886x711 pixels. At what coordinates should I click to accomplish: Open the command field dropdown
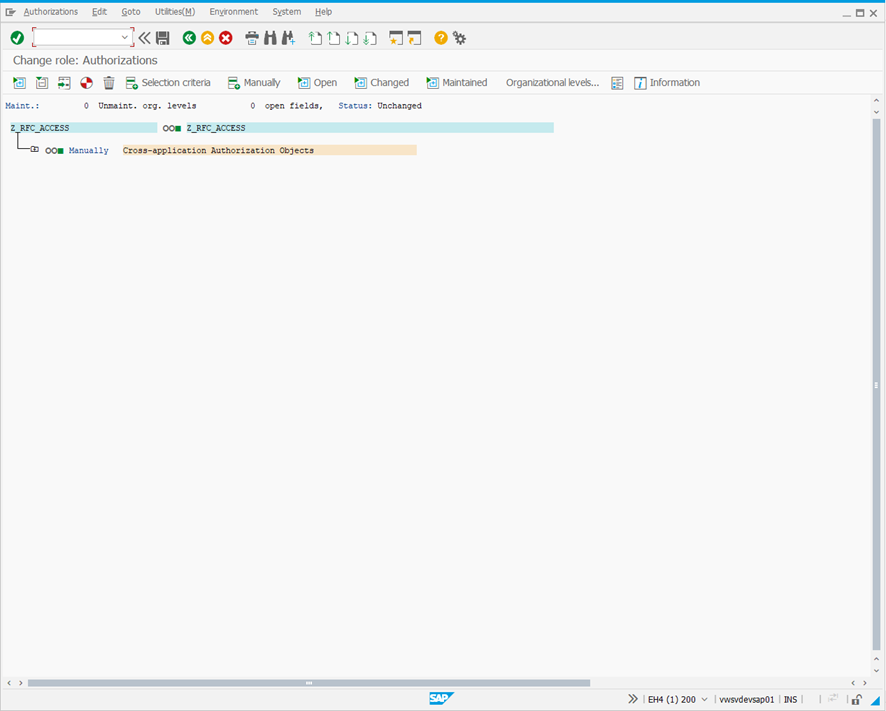[124, 36]
